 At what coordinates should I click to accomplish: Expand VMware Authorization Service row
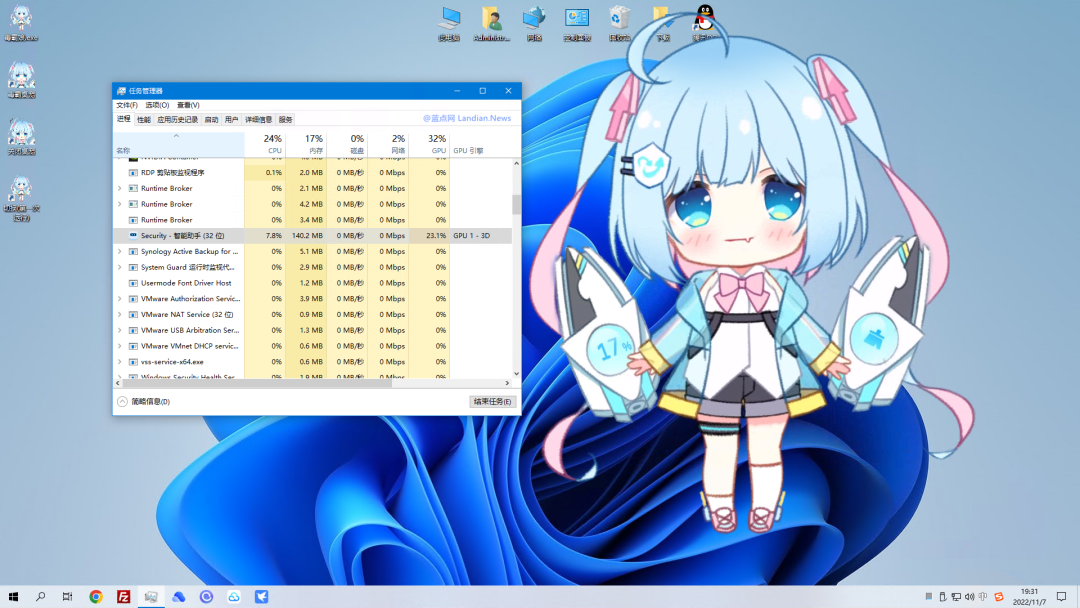point(119,299)
